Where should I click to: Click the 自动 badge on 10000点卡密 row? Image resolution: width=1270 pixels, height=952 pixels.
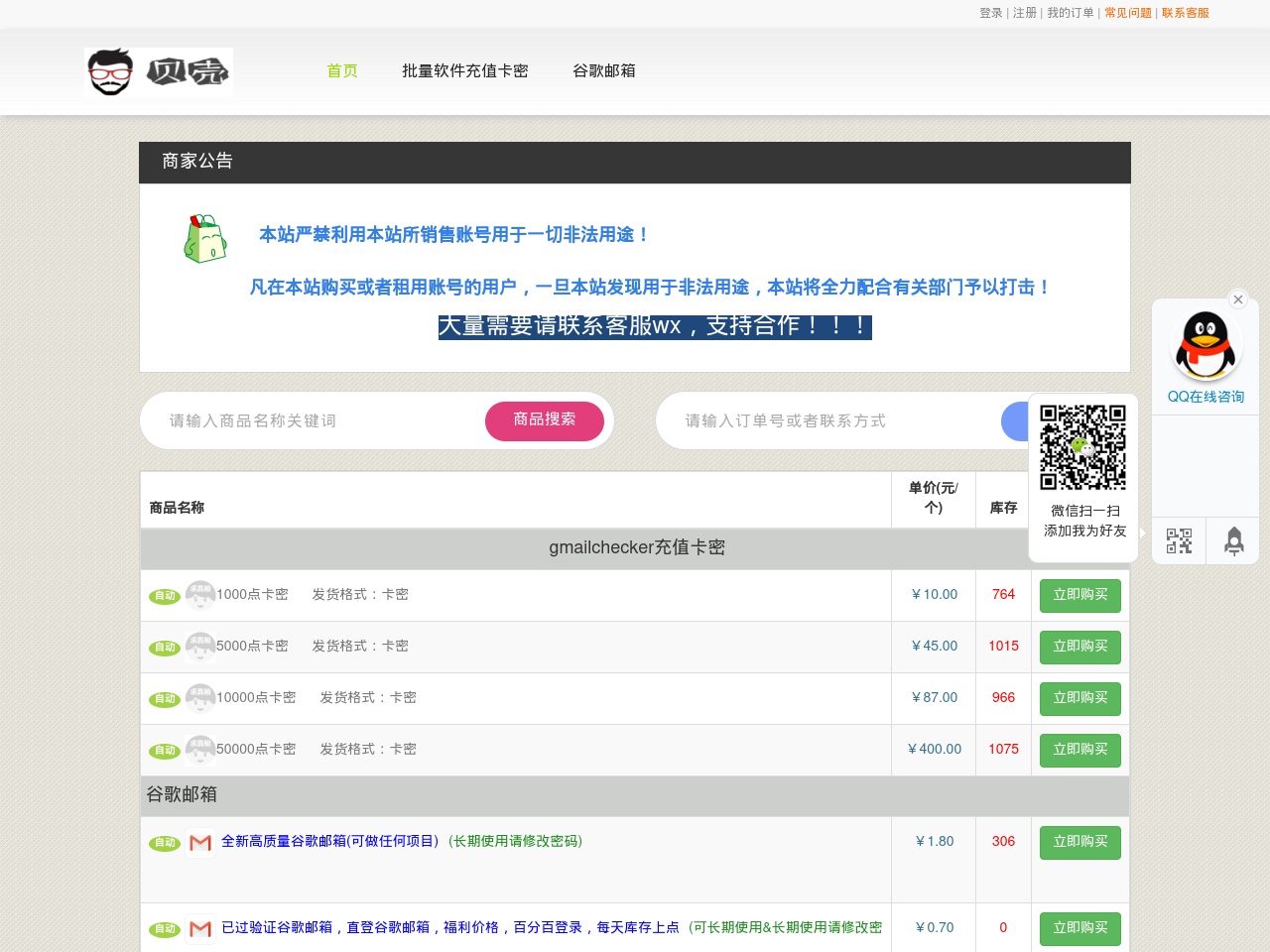[x=165, y=699]
